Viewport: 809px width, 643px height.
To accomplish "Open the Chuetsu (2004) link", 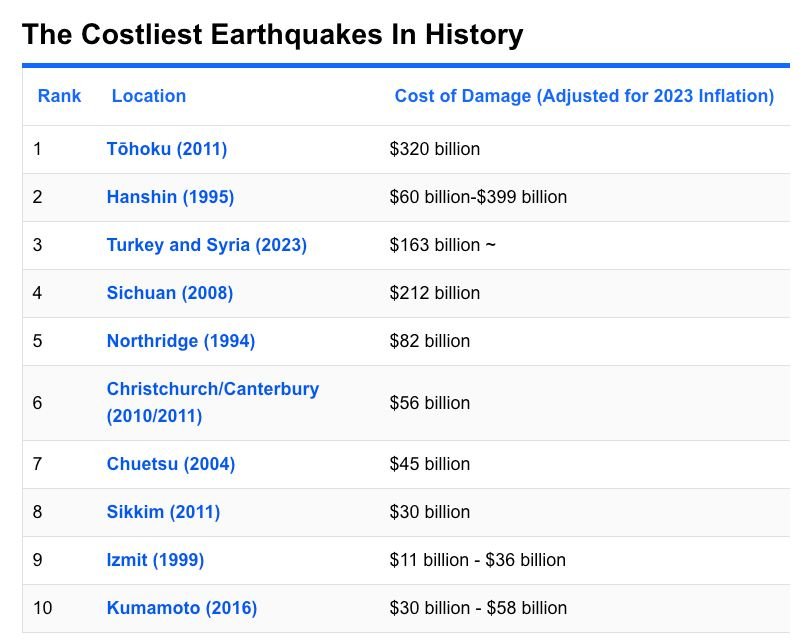I will (x=170, y=464).
